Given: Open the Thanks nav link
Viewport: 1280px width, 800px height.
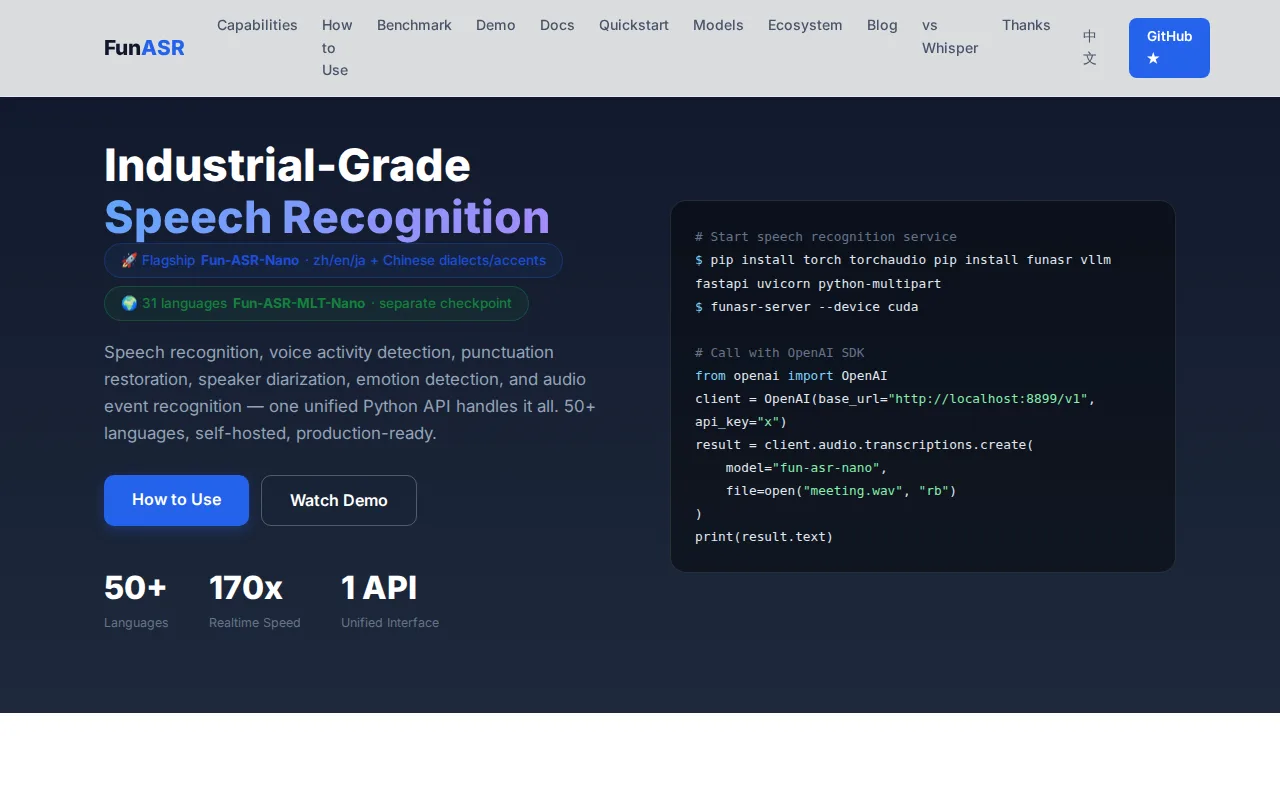Looking at the screenshot, I should (x=1026, y=25).
